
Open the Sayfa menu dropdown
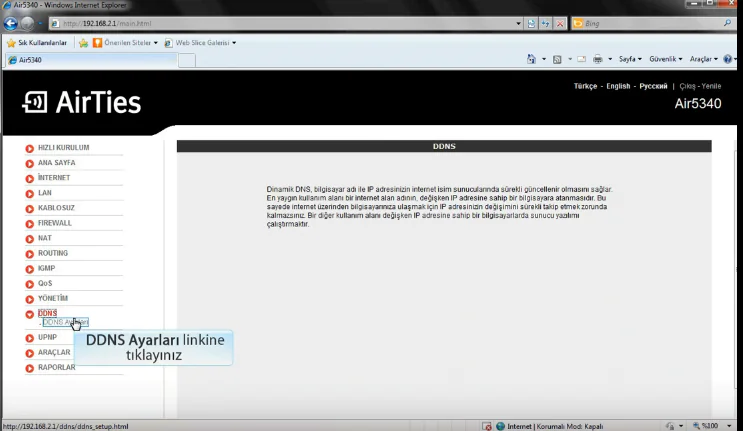click(630, 59)
